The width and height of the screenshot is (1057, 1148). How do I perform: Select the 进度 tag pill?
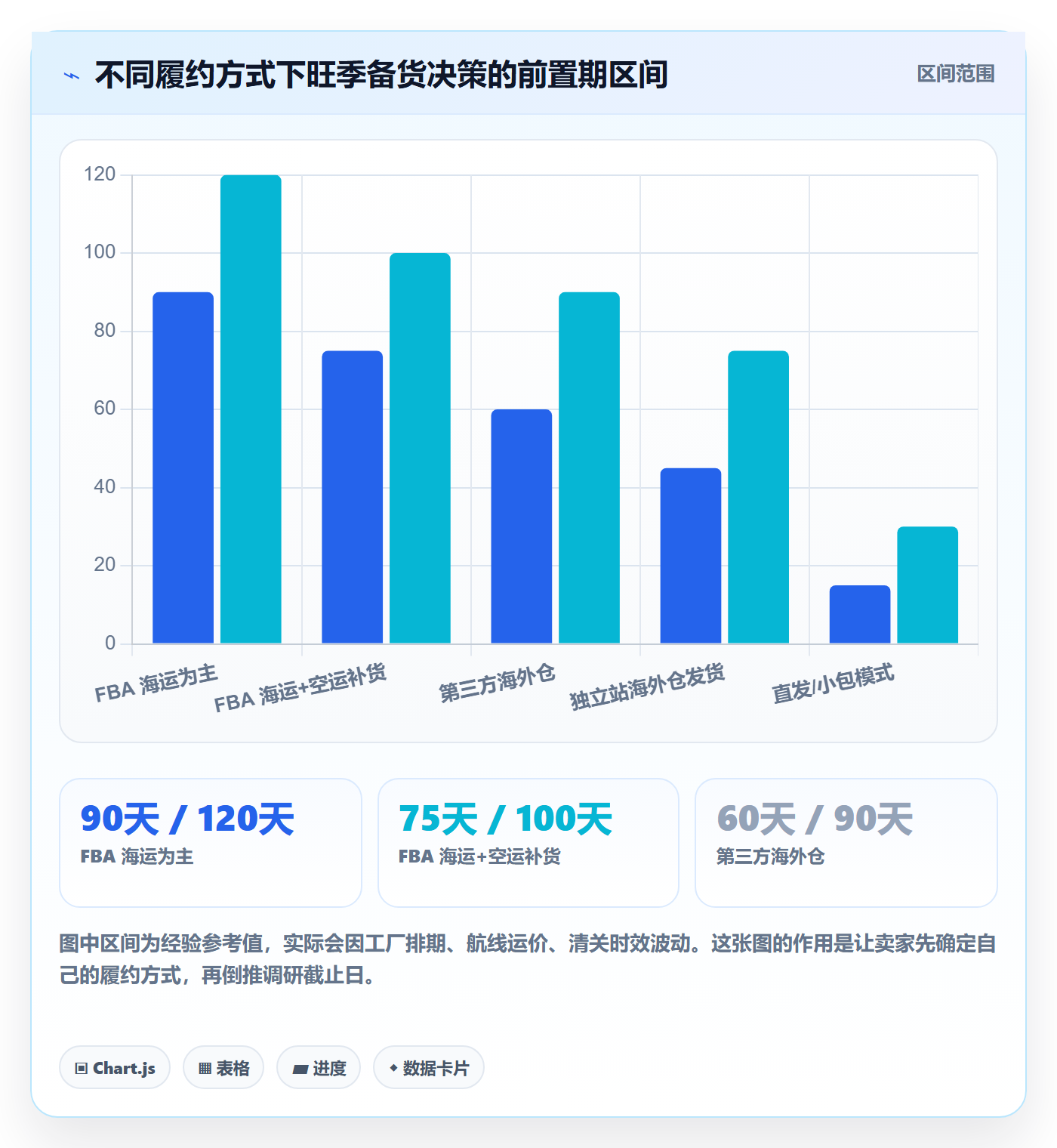point(319,1068)
